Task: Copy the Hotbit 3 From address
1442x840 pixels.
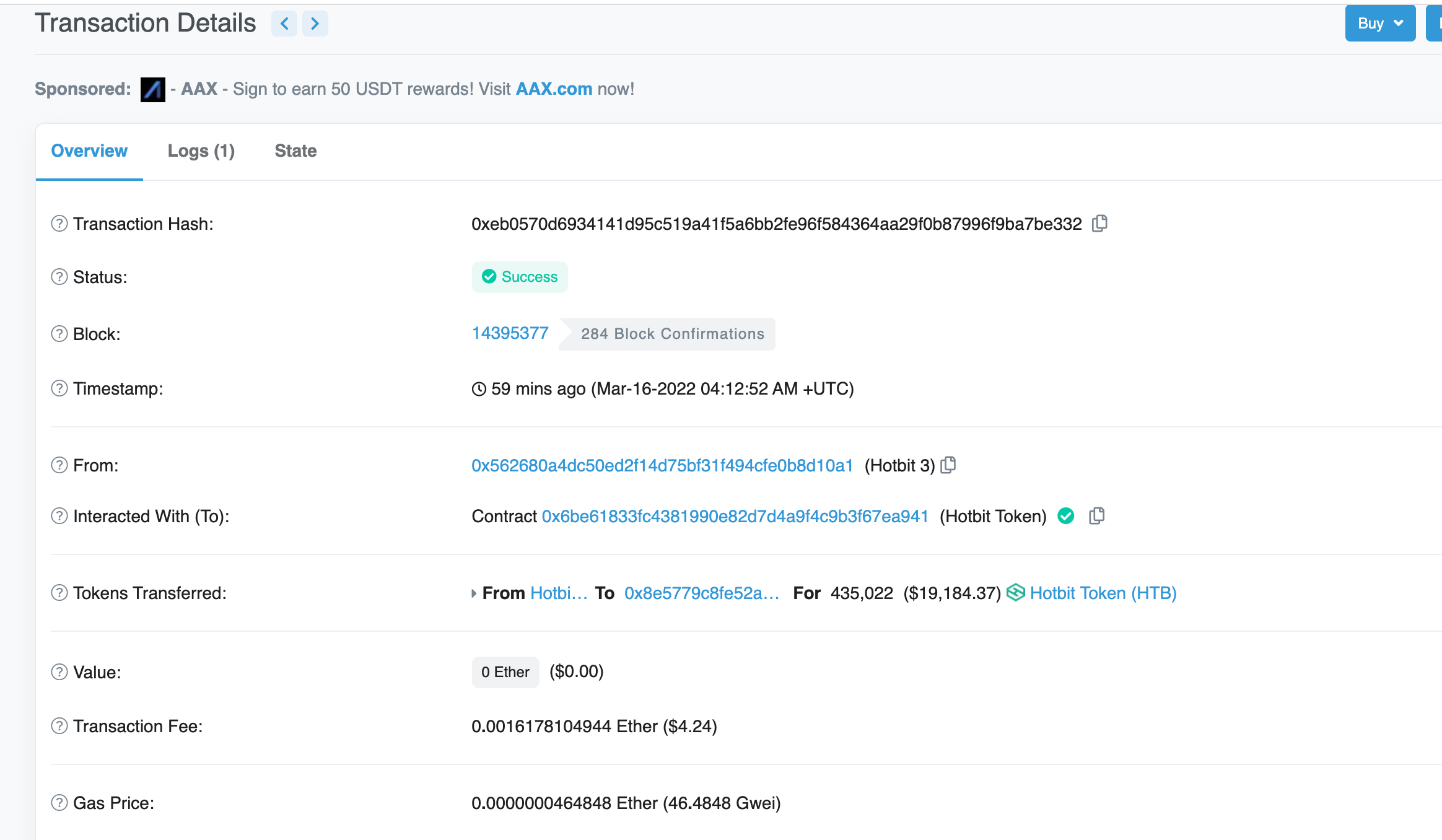Action: [948, 465]
